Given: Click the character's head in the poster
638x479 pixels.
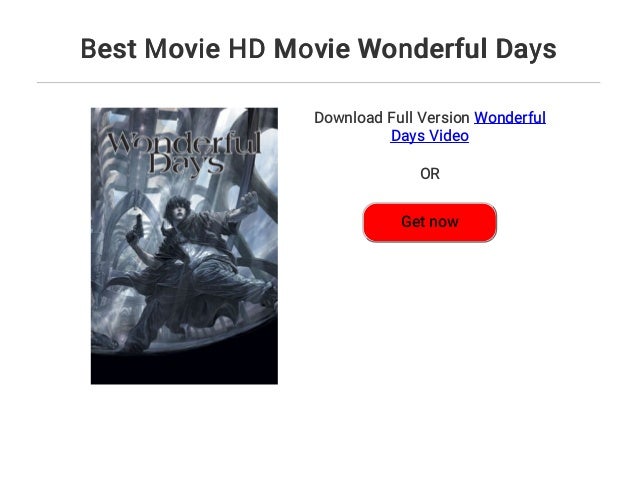Looking at the screenshot, I should (178, 208).
